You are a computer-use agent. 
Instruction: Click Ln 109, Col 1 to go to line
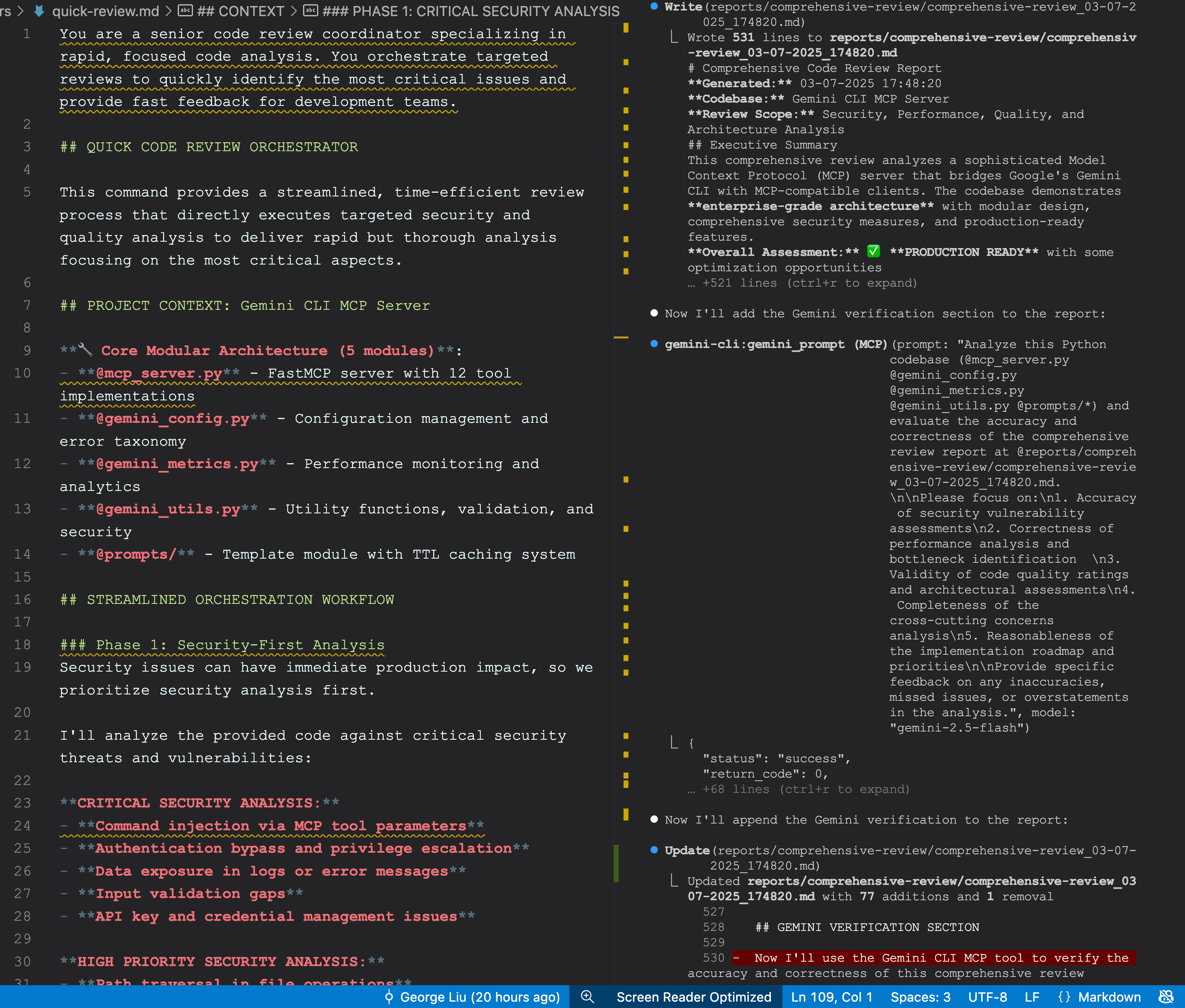point(832,996)
